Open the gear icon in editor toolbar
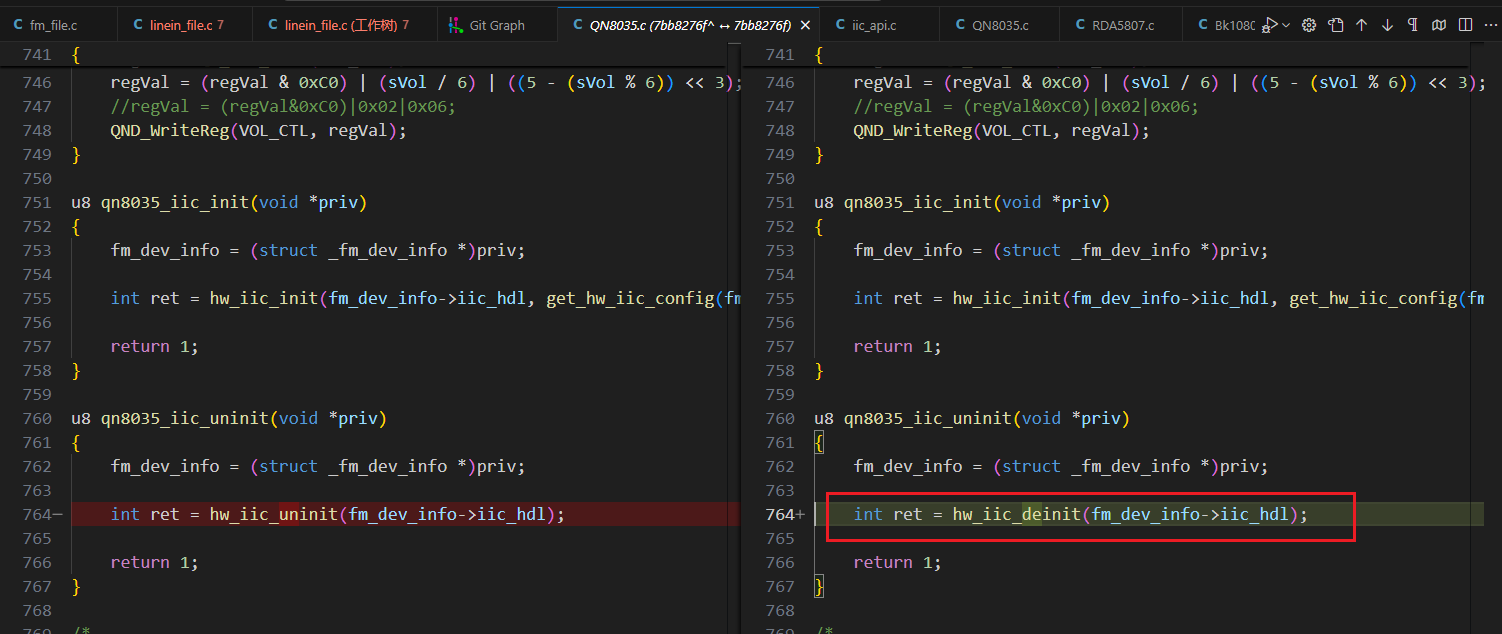This screenshot has height=634, width=1502. point(1309,25)
